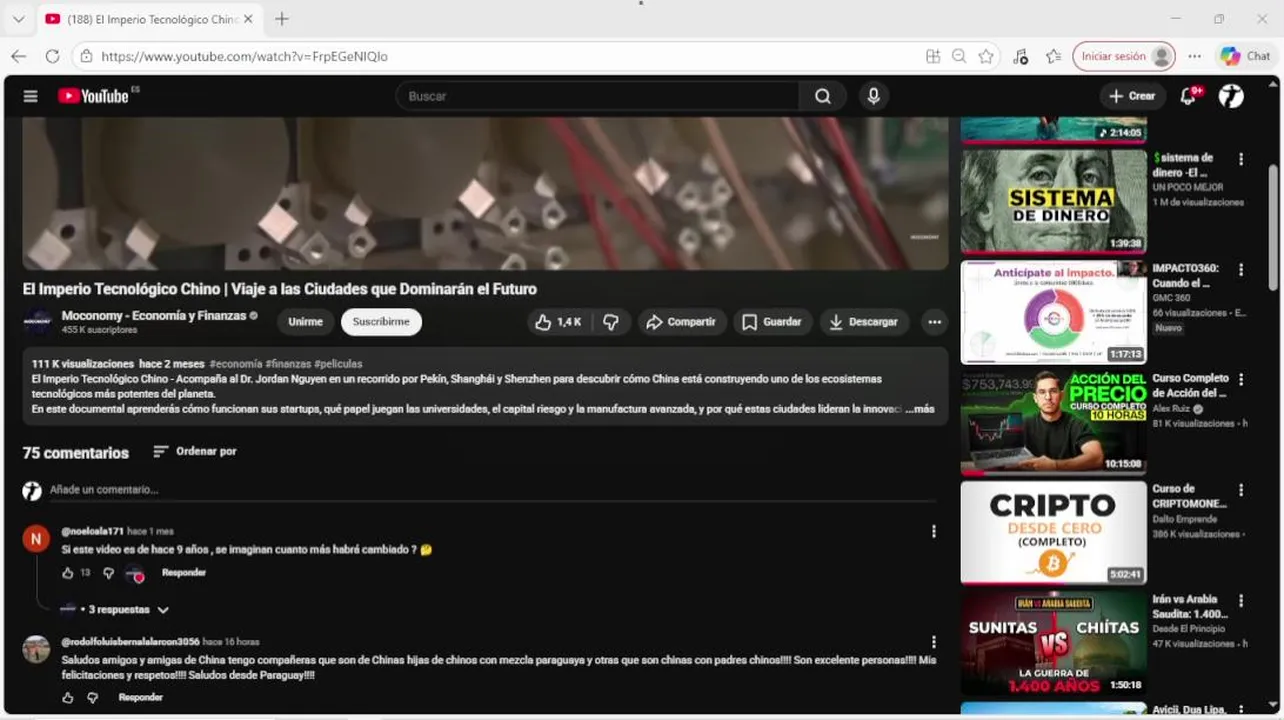This screenshot has height=720, width=1284.
Task: Expand description with ...más
Action: (920, 409)
